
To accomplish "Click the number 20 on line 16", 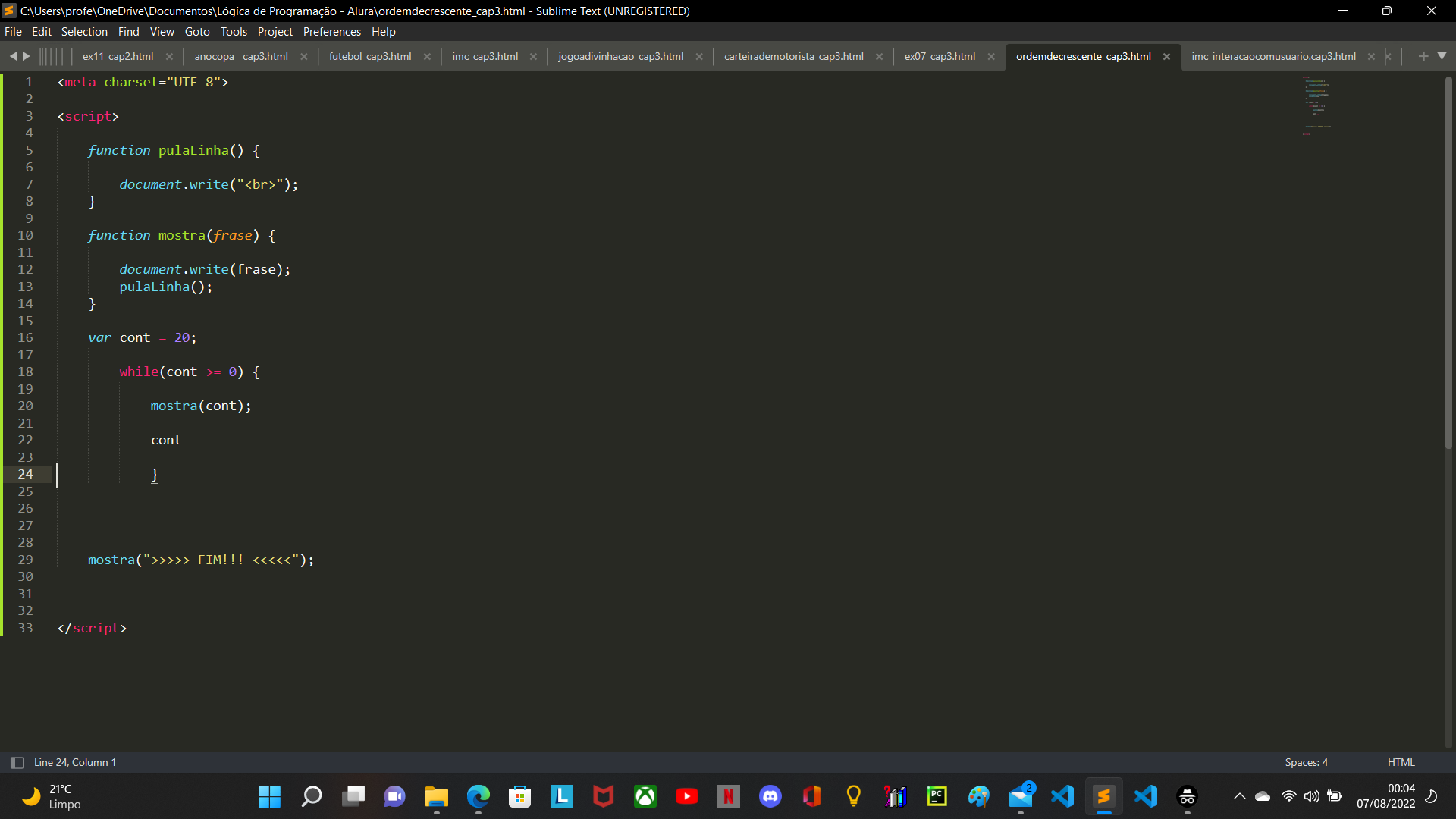I will coord(182,337).
